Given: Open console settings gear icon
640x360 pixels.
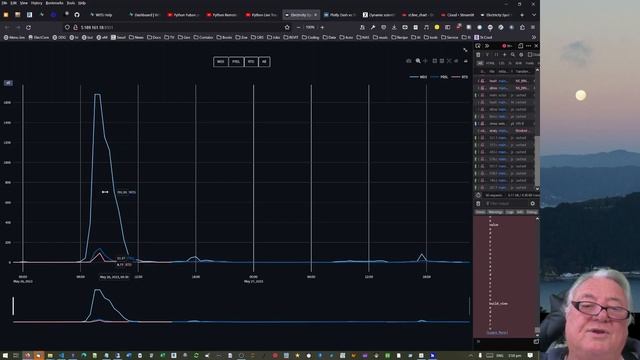Looking at the screenshot, I should [533, 203].
